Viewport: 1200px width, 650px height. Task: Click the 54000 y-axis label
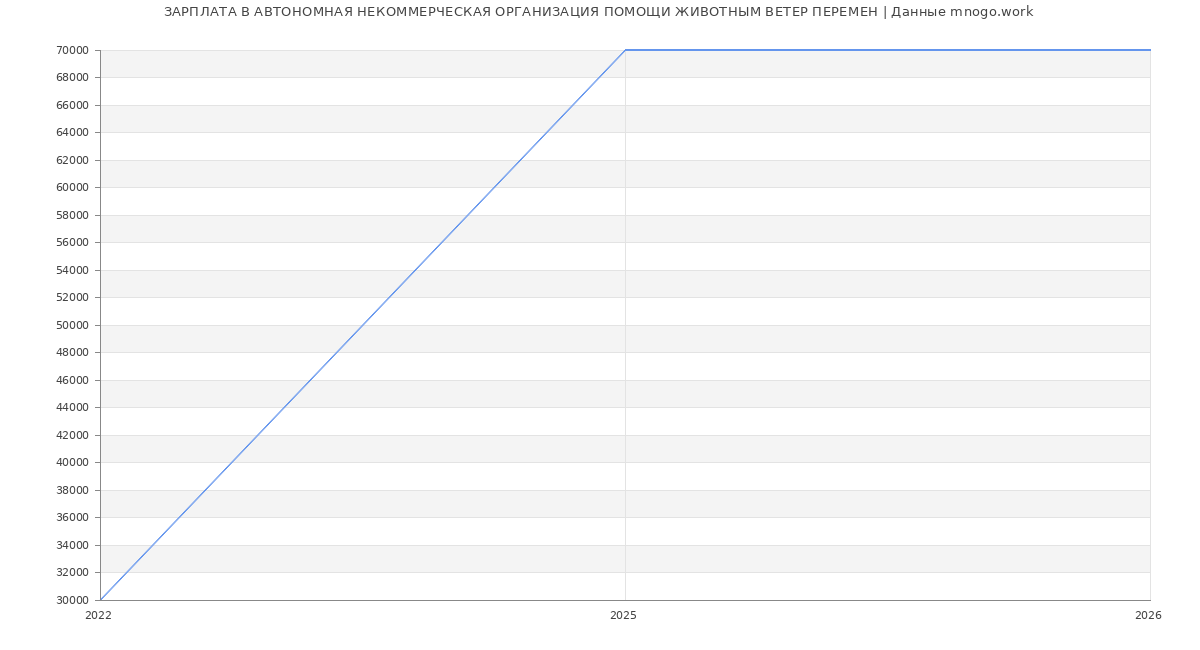coord(73,270)
